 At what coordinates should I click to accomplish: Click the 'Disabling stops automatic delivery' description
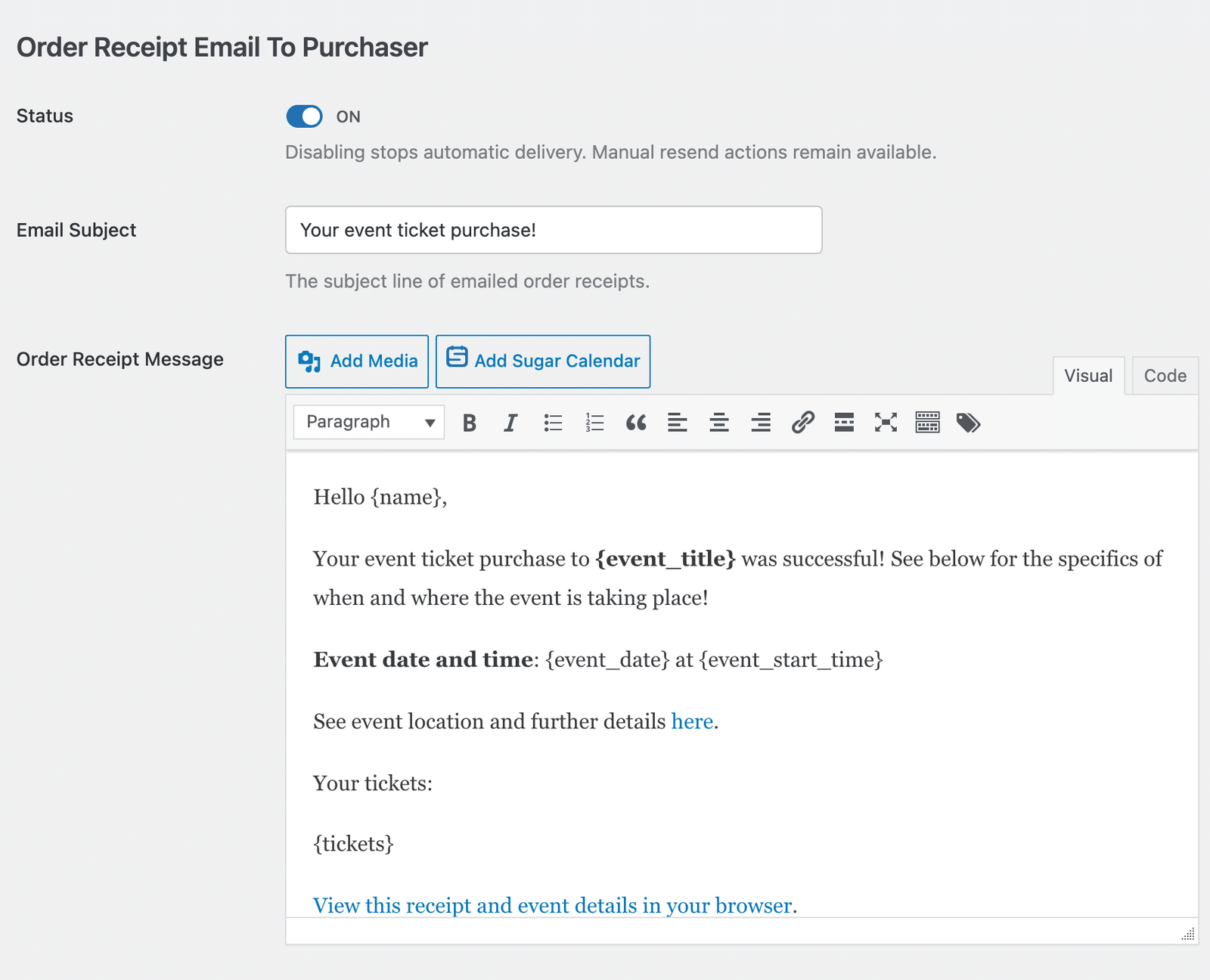pyautogui.click(x=611, y=152)
